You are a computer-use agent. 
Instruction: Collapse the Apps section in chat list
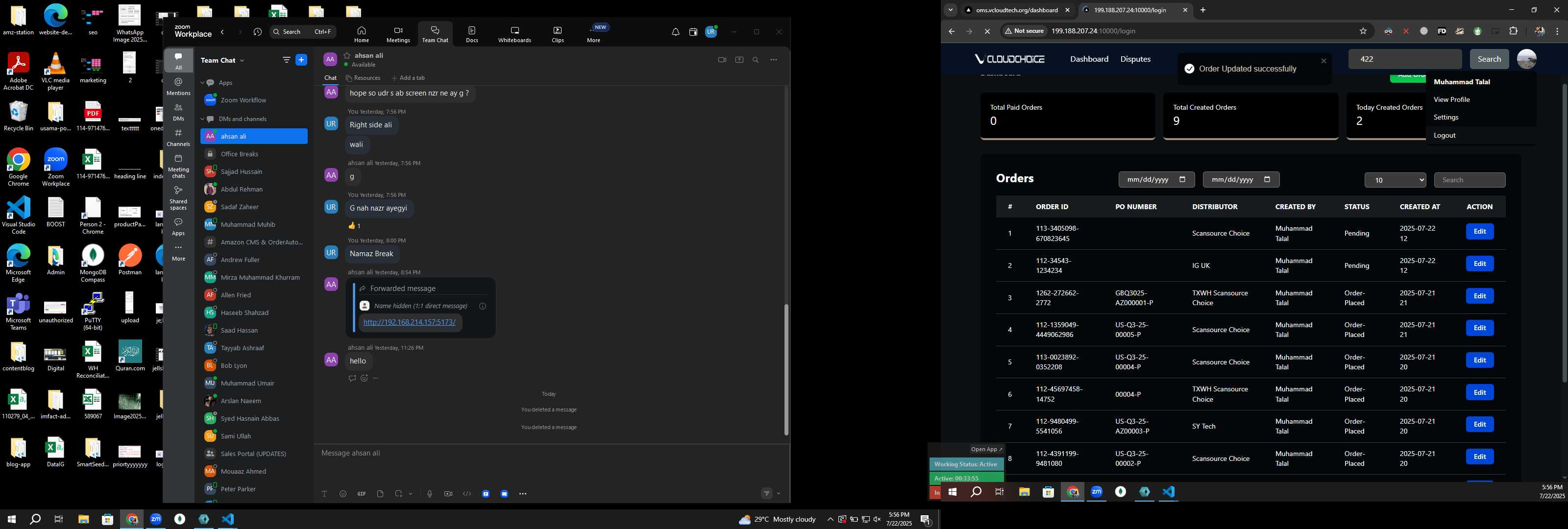coord(203,83)
